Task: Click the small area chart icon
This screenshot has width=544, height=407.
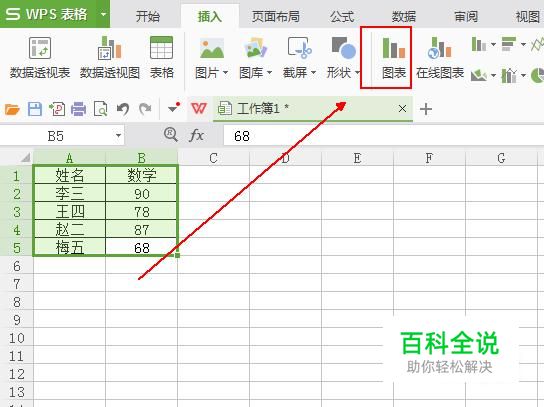Action: pos(478,75)
